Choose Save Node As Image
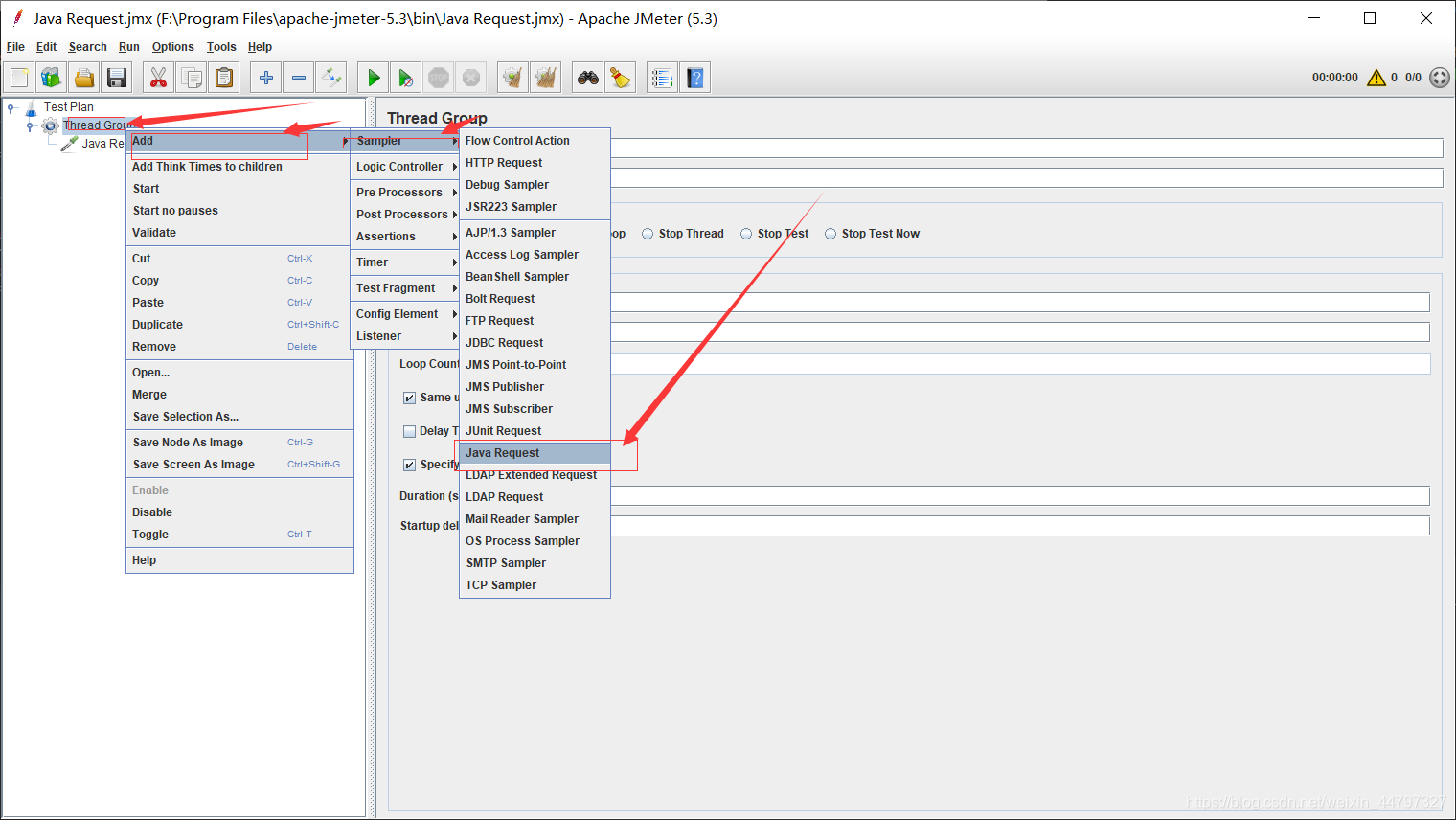Screen dimensions: 1456x820 pos(239,443)
